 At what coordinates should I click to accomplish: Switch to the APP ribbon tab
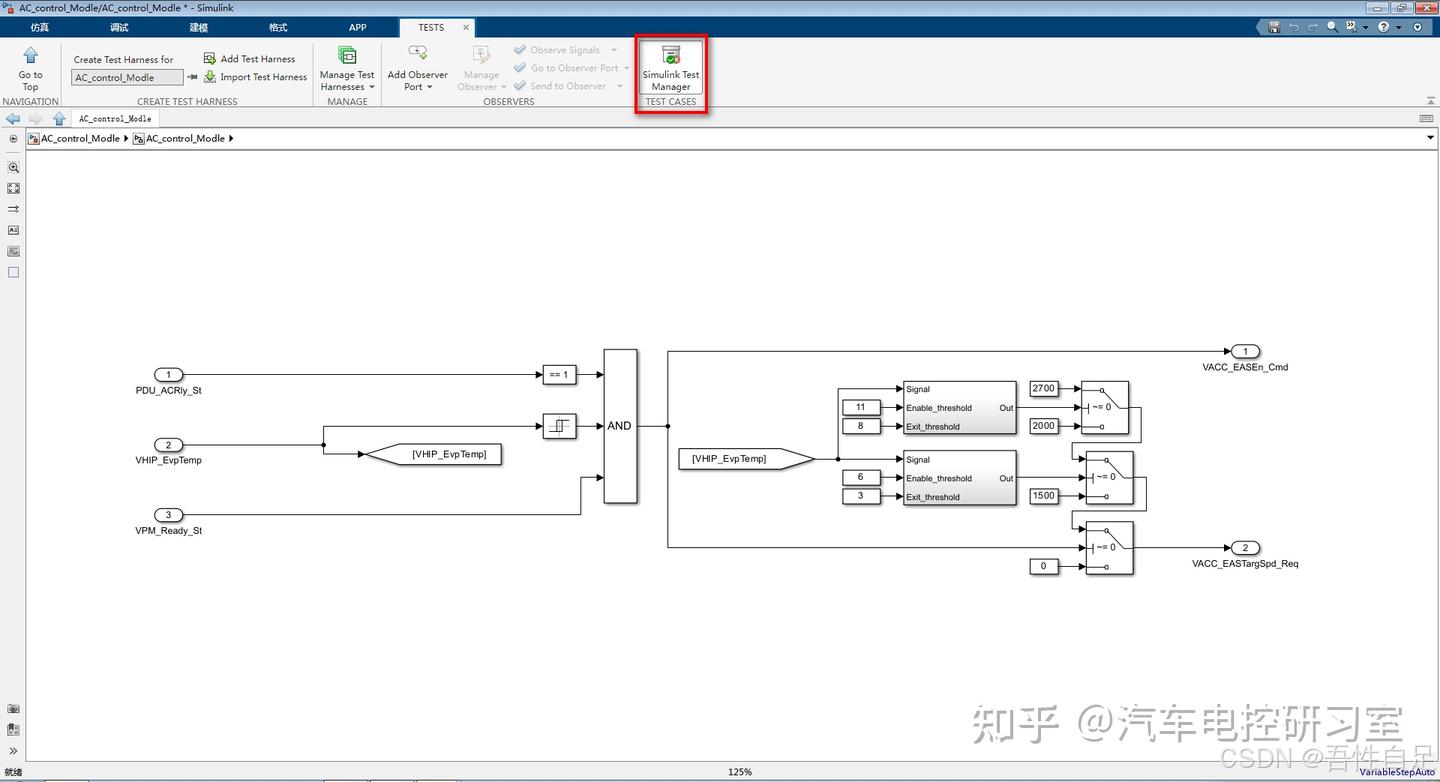pos(357,27)
